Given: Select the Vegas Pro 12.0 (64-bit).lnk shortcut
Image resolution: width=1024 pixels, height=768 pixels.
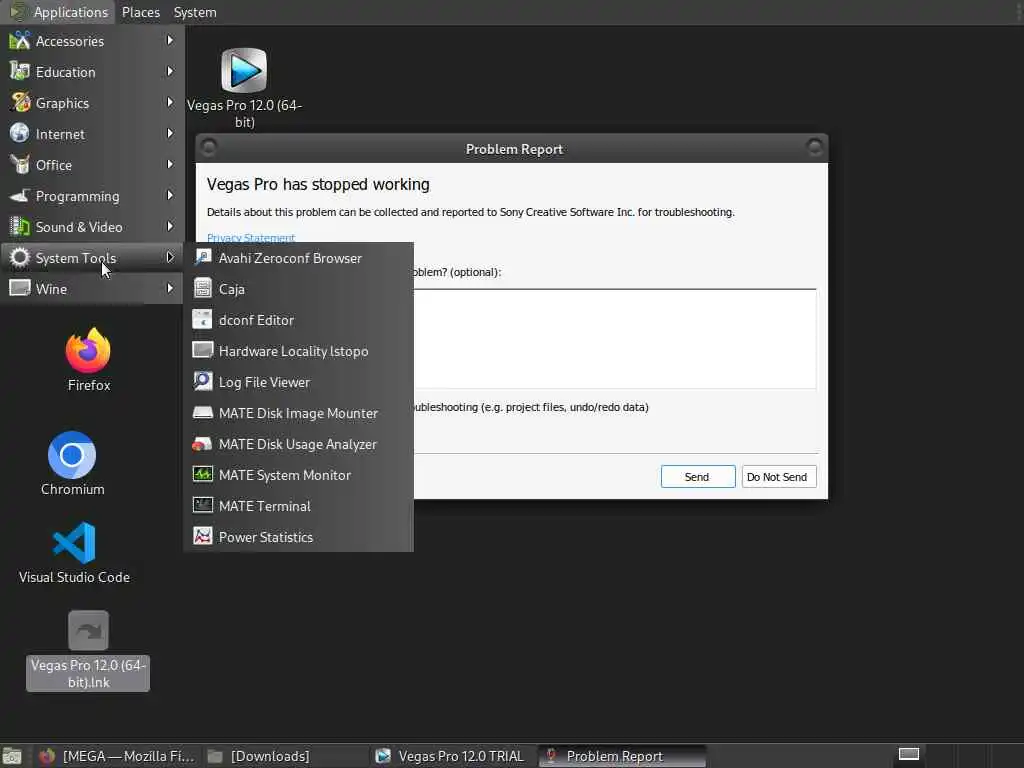Looking at the screenshot, I should 88,650.
